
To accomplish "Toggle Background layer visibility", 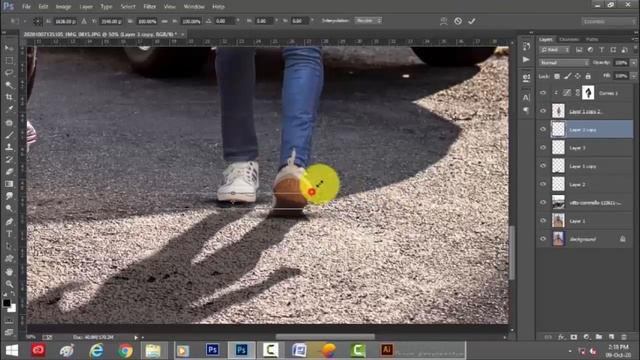I will [x=543, y=239].
